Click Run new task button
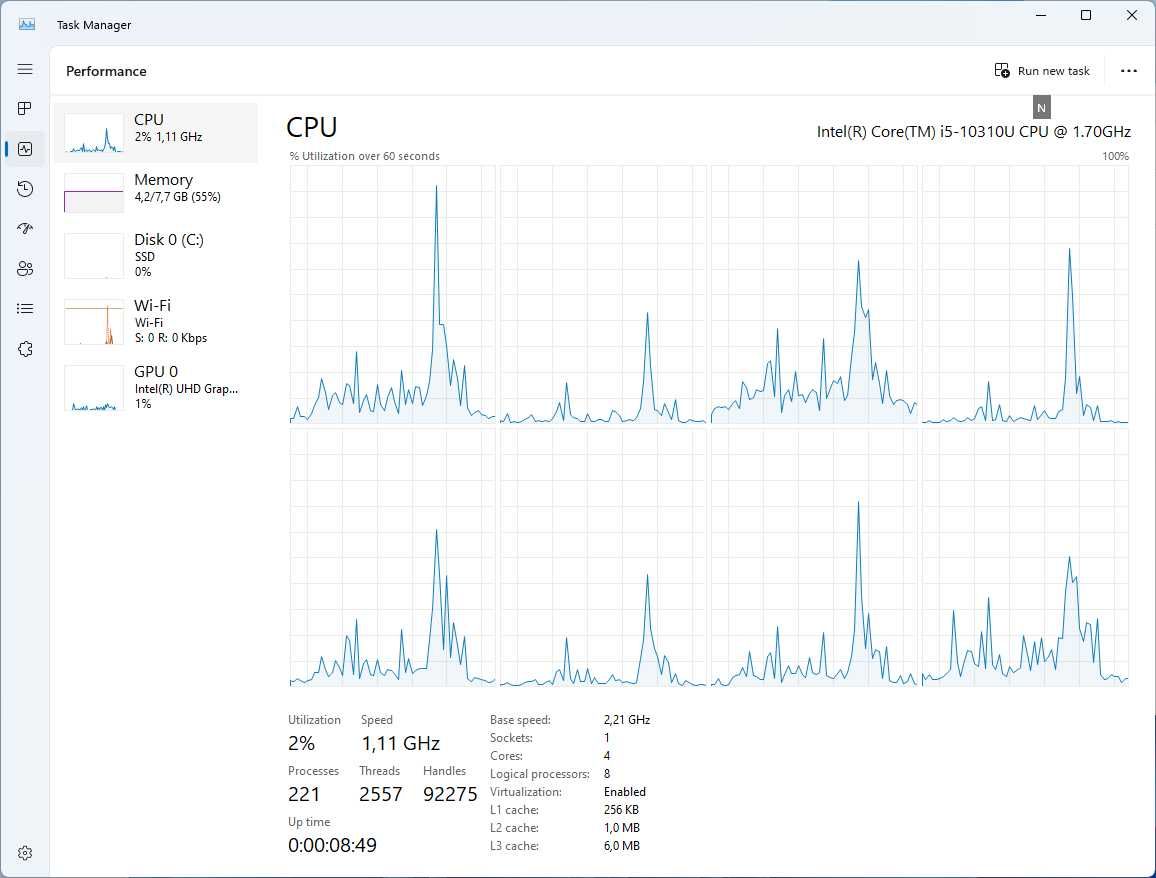The height and width of the screenshot is (878, 1156). [x=1042, y=71]
